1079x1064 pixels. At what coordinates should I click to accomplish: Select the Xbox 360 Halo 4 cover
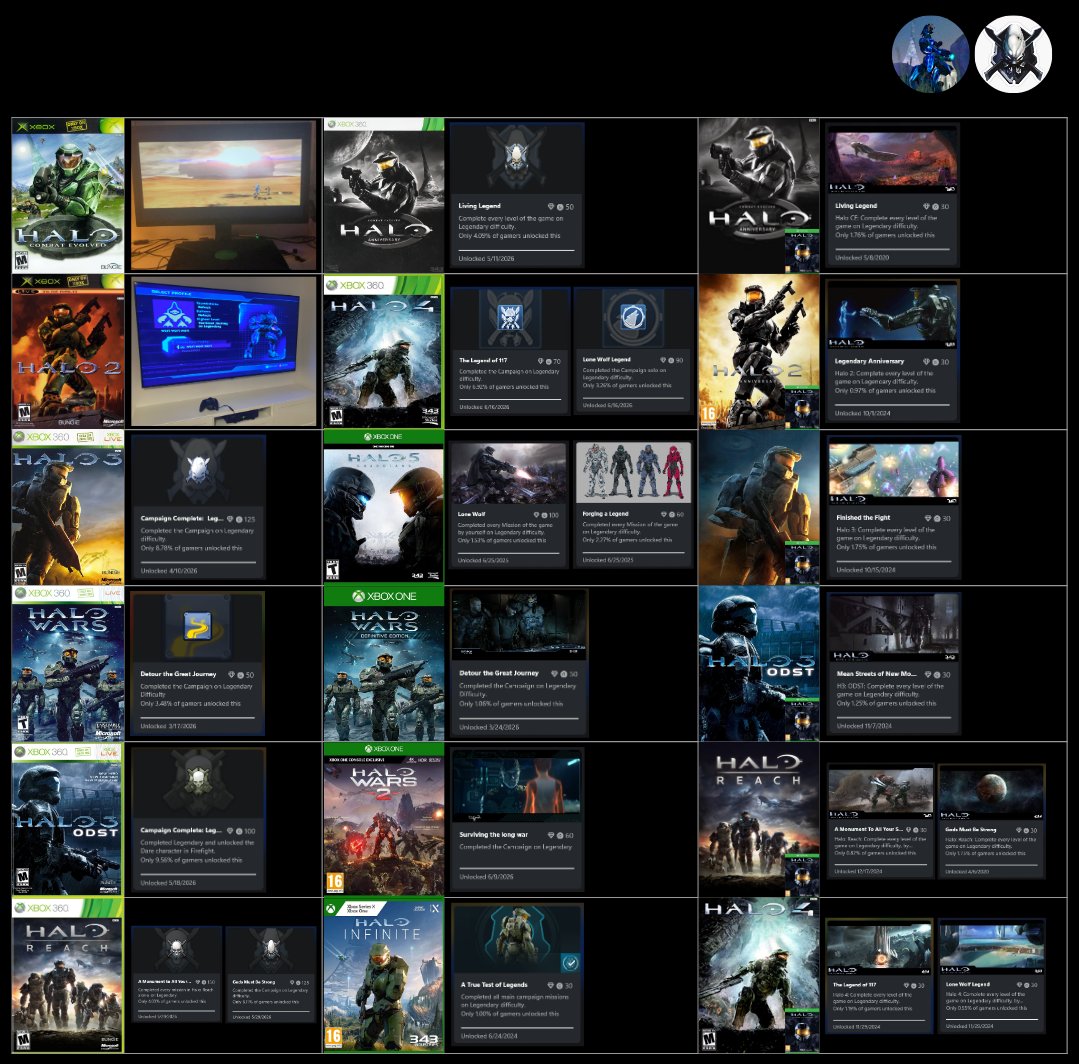(x=384, y=352)
